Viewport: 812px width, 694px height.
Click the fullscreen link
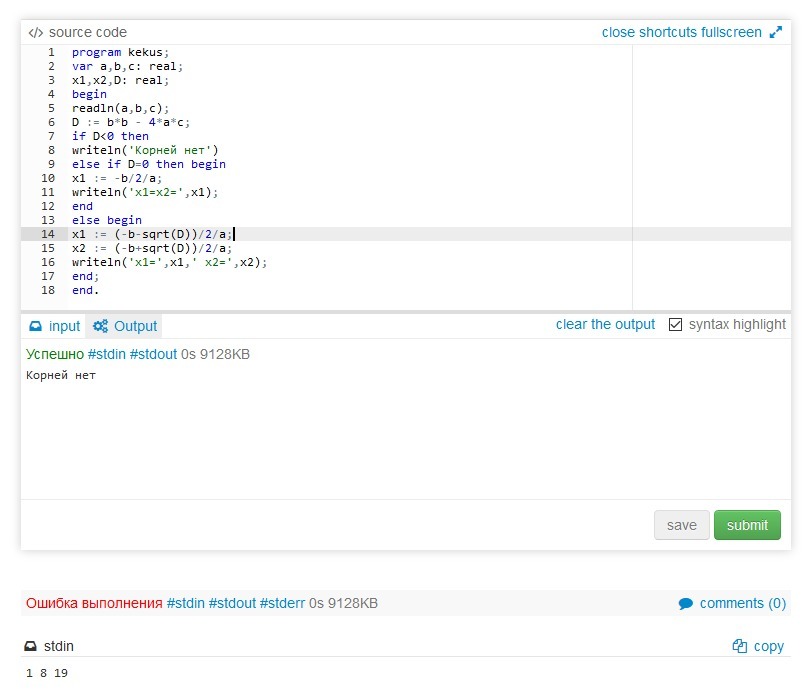[x=731, y=32]
